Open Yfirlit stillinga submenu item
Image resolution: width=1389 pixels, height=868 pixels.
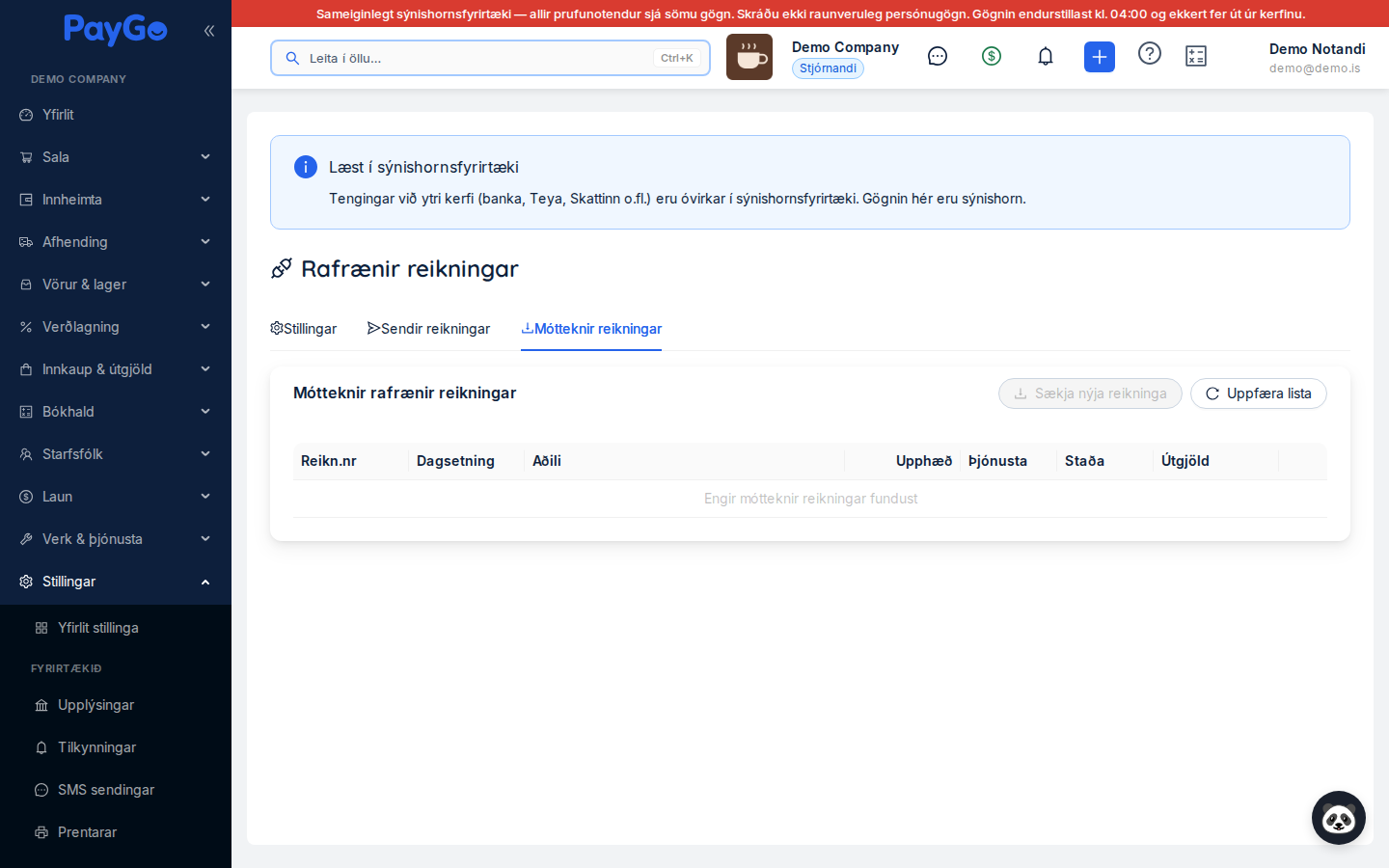[x=116, y=628]
